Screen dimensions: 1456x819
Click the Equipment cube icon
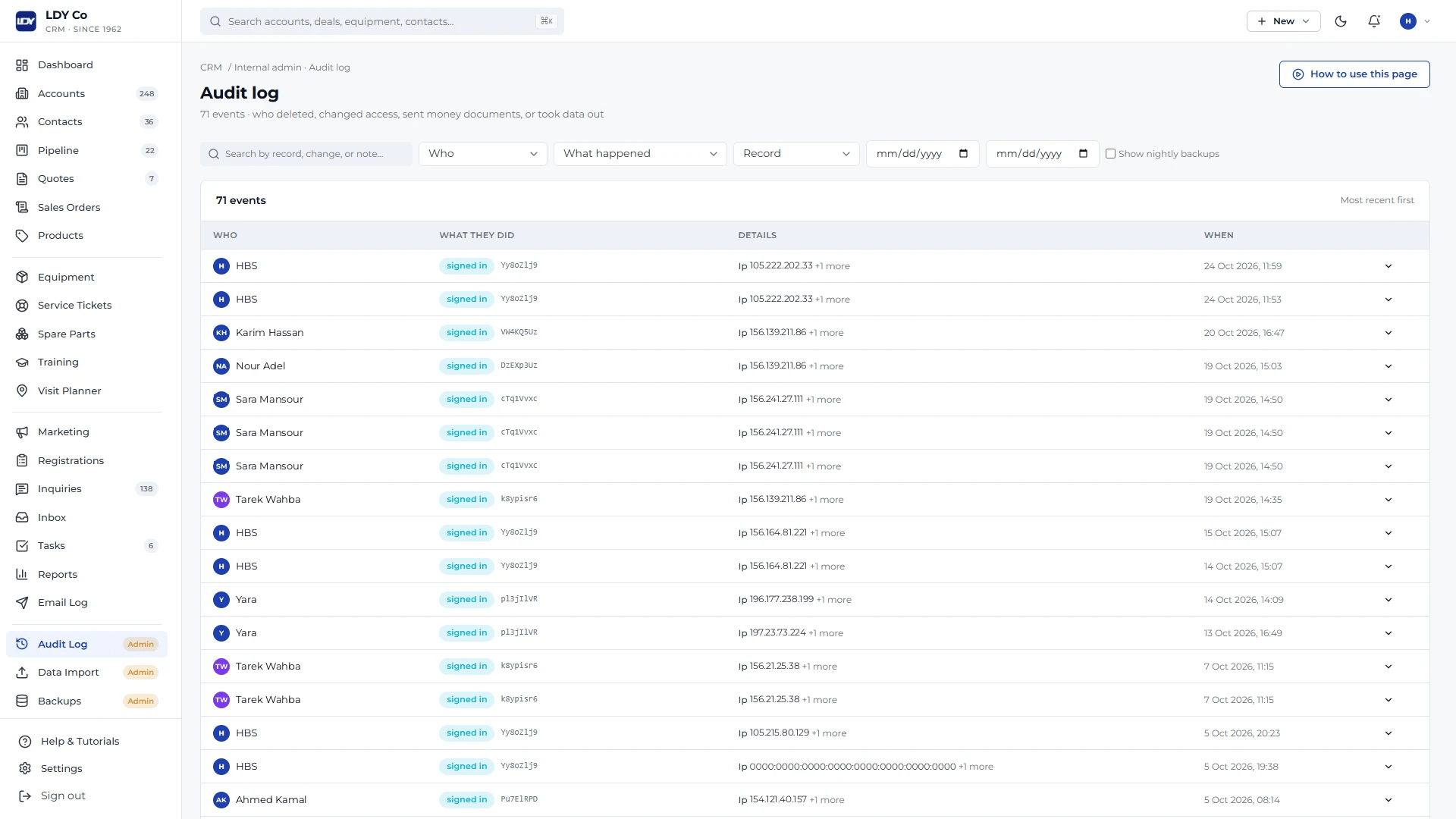pyautogui.click(x=22, y=277)
